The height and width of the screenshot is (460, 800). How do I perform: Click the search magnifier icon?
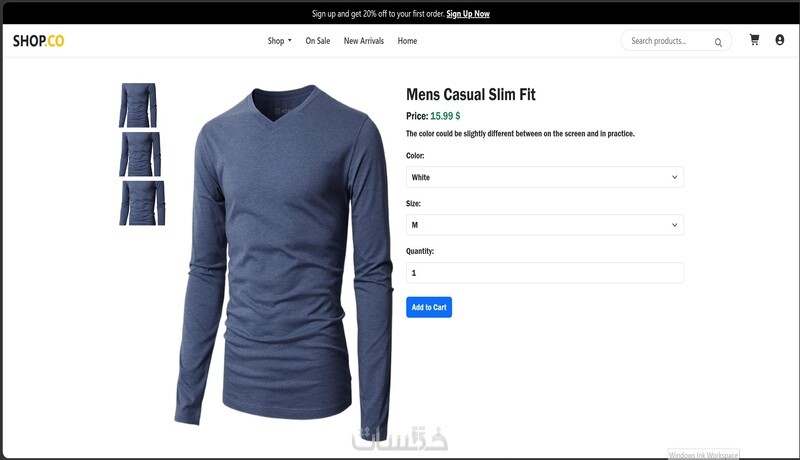718,42
